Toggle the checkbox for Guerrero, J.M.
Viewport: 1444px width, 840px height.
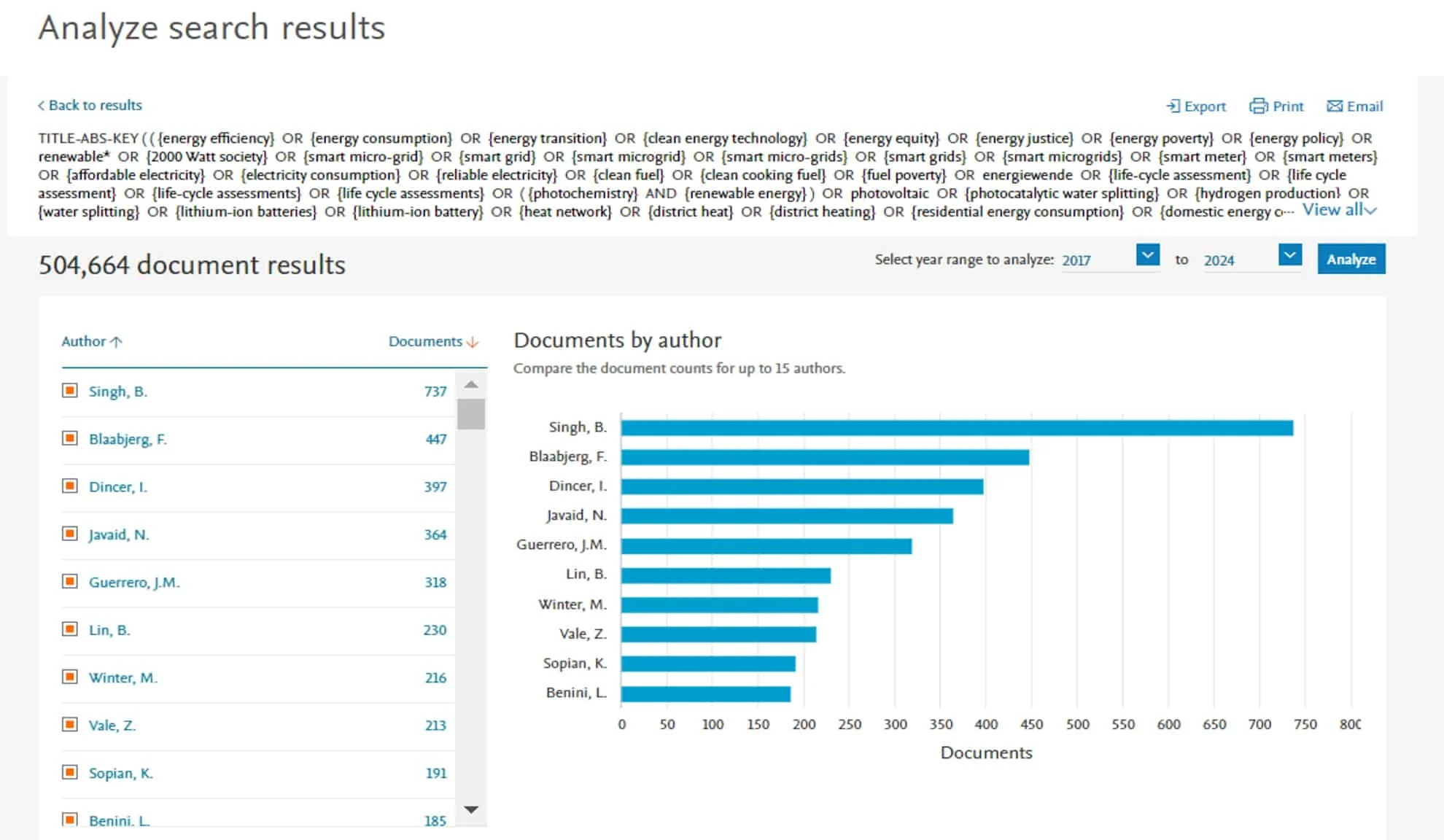coord(70,582)
